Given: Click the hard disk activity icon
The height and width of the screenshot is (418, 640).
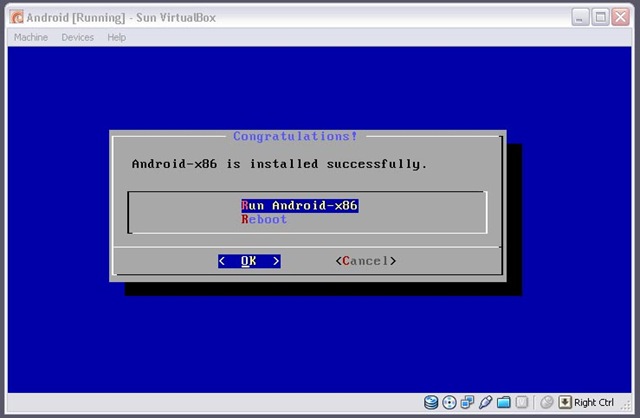Looking at the screenshot, I should coord(431,402).
